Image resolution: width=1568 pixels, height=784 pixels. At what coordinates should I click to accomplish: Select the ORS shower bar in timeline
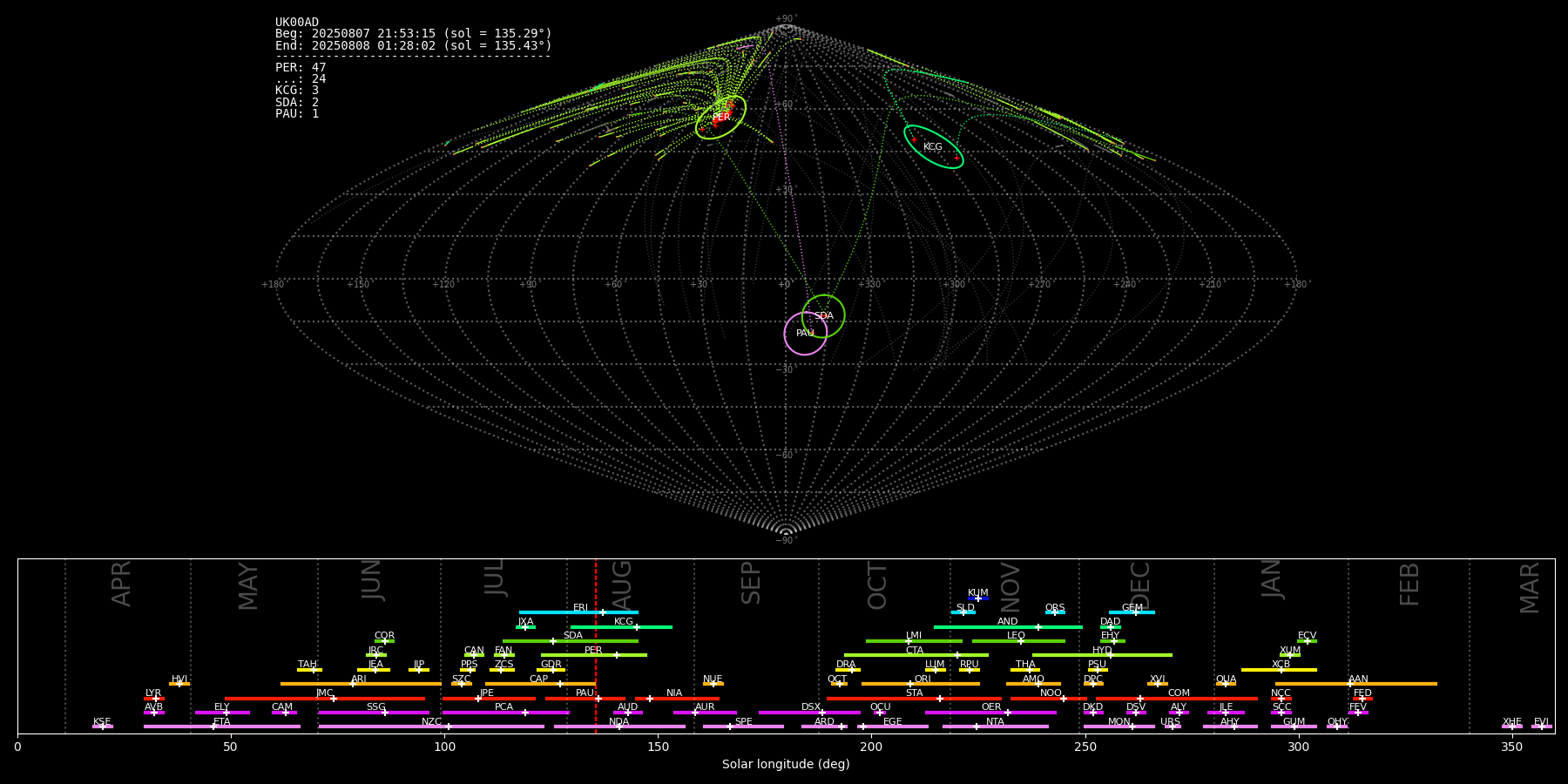click(x=1055, y=612)
